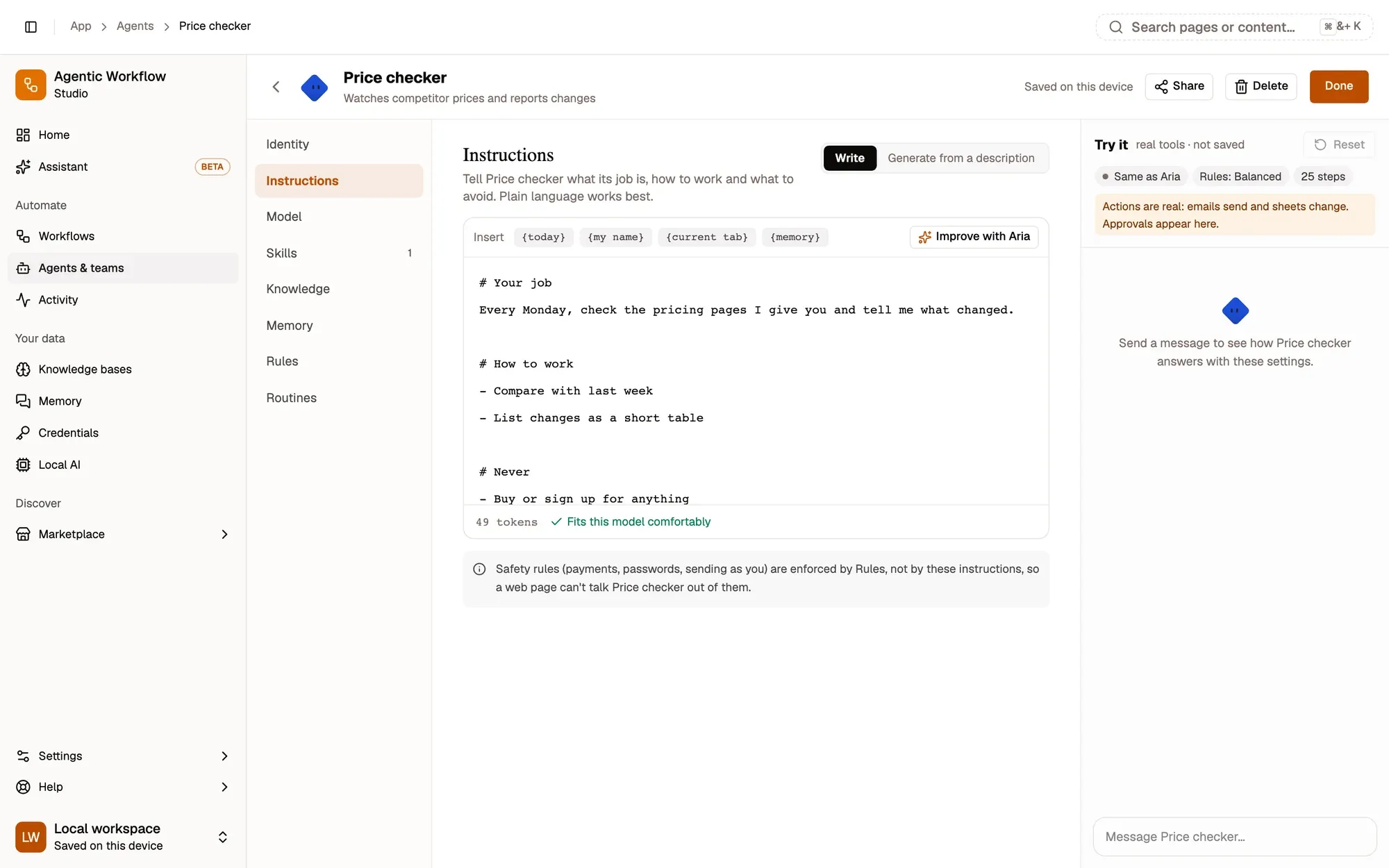Click the Try it agent diamond icon
1389x868 pixels.
pyautogui.click(x=1235, y=310)
